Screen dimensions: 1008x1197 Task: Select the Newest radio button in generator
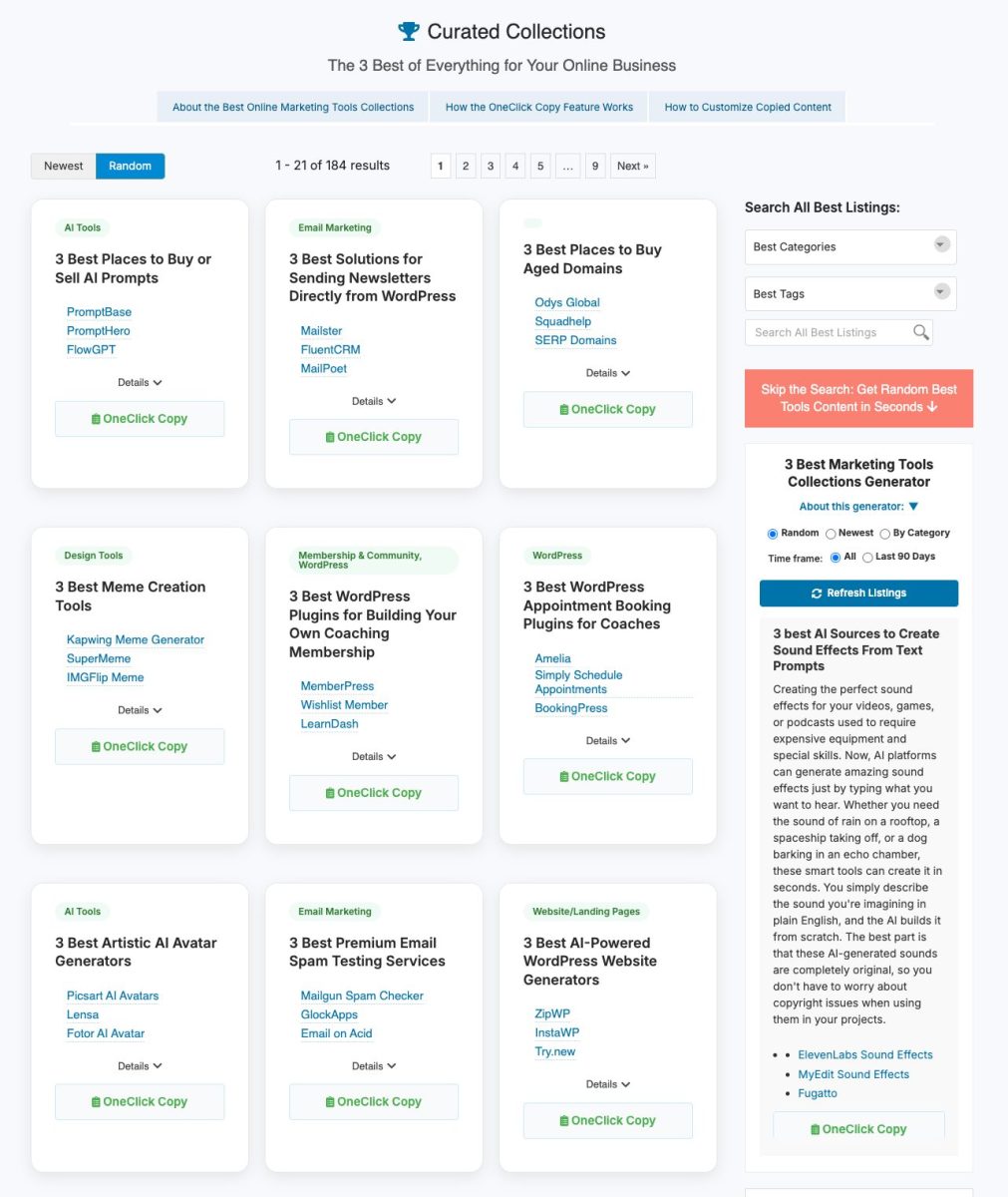(831, 534)
